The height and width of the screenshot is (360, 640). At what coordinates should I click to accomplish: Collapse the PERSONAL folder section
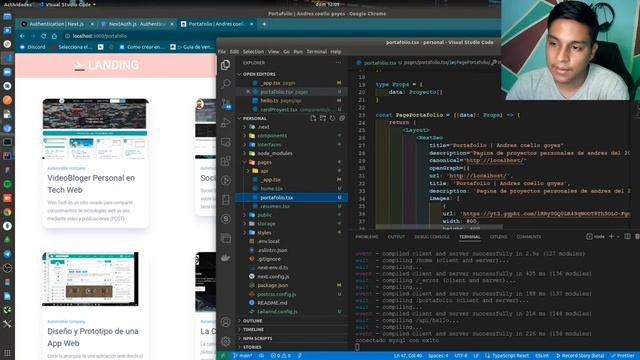273,118
